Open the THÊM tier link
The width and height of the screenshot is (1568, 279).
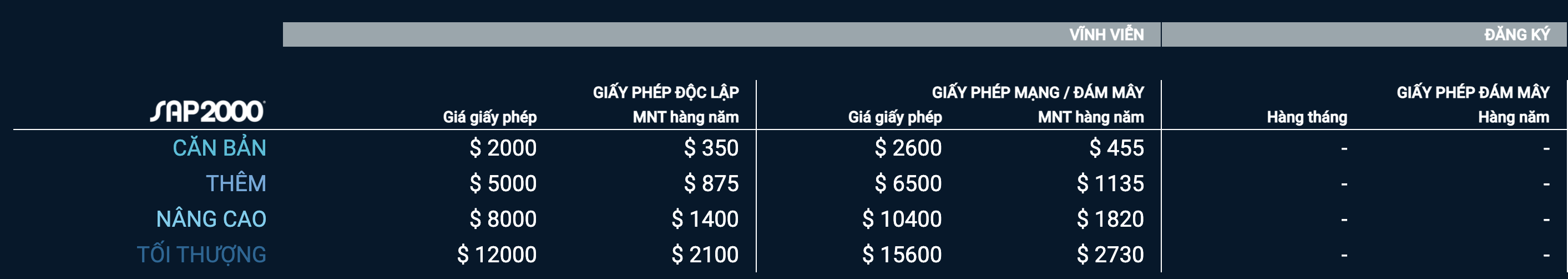click(x=236, y=183)
